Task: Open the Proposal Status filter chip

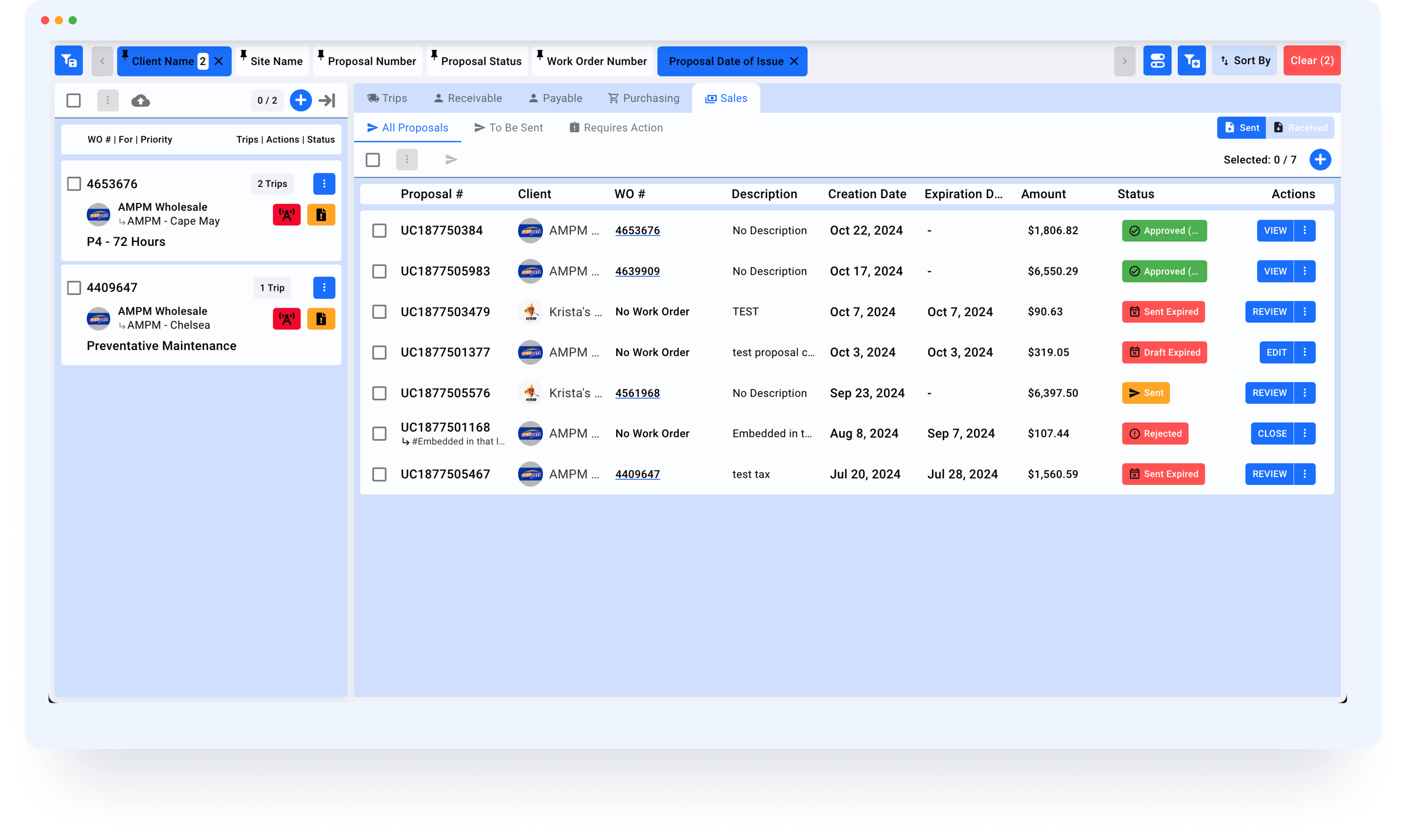Action: coord(477,61)
